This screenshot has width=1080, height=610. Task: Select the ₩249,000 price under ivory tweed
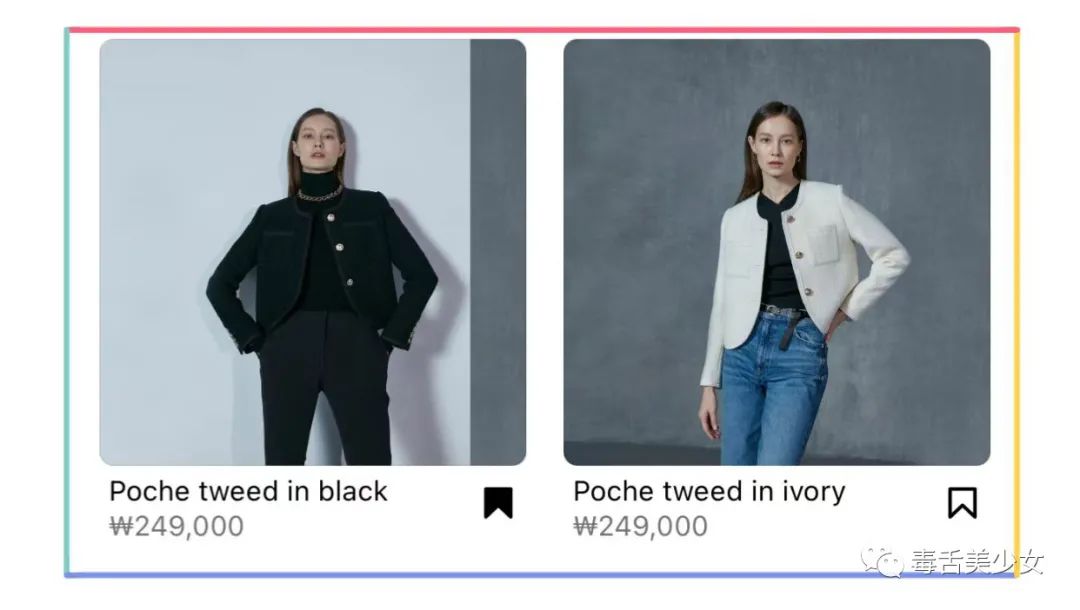(641, 526)
